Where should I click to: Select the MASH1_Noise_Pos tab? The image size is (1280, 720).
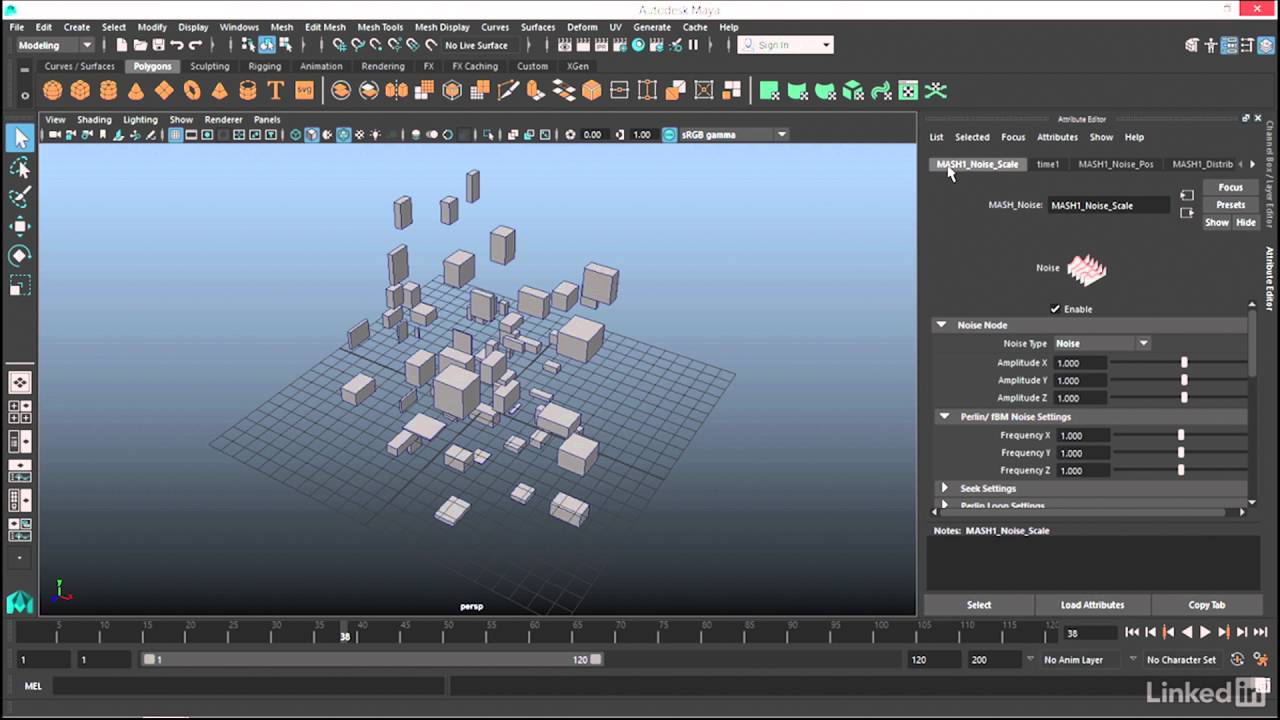click(x=1115, y=164)
